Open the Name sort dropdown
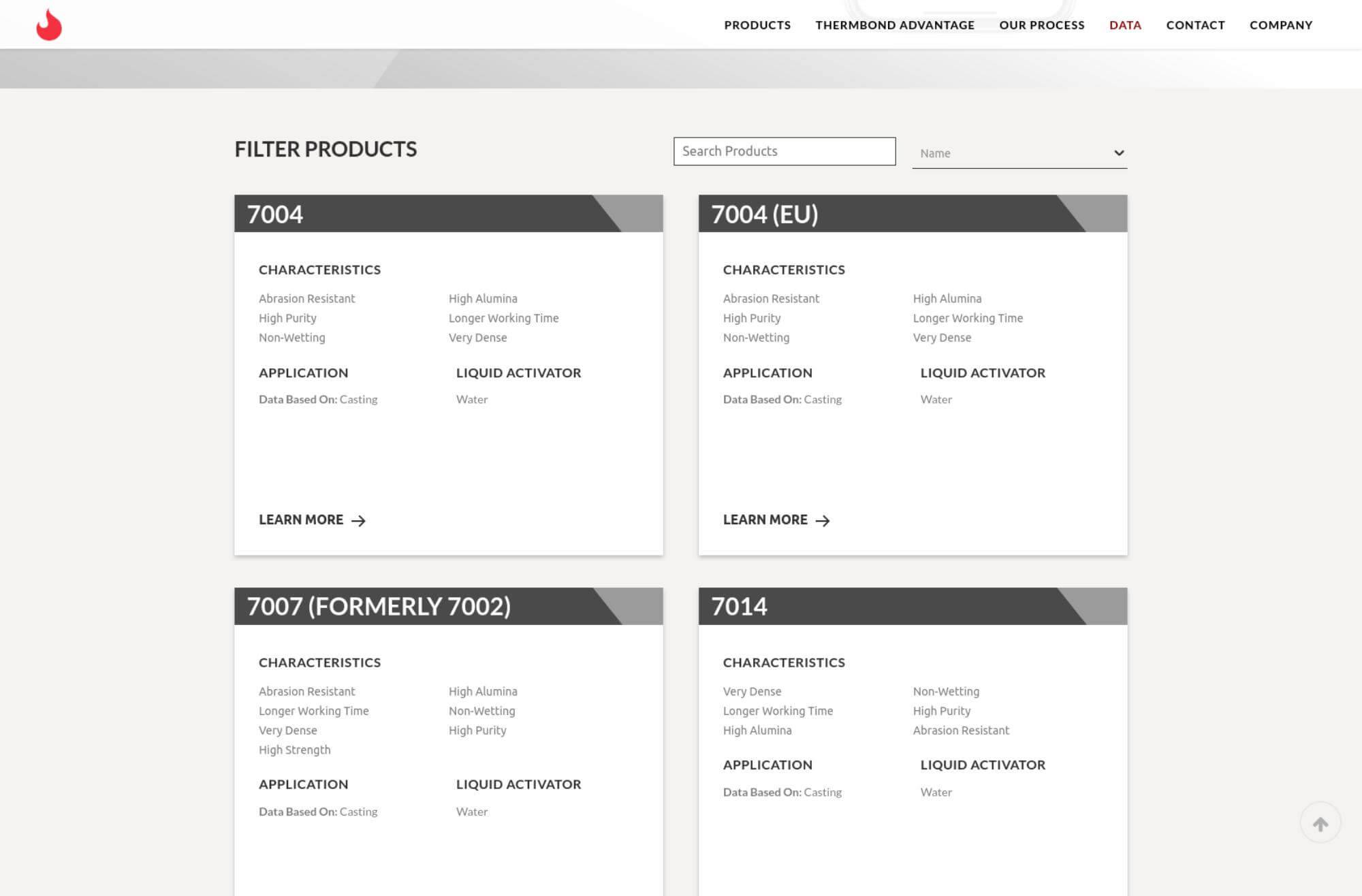The width and height of the screenshot is (1362, 896). (1019, 153)
